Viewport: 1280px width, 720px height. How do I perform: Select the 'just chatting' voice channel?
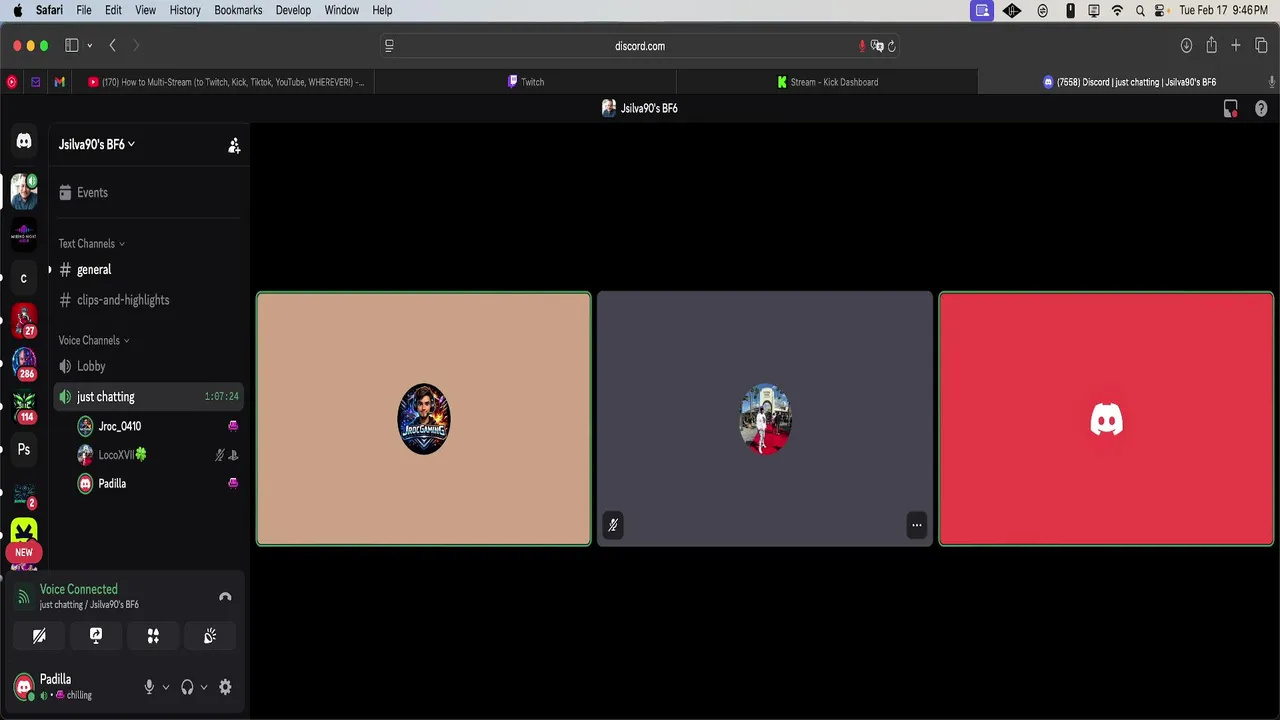pos(151,397)
